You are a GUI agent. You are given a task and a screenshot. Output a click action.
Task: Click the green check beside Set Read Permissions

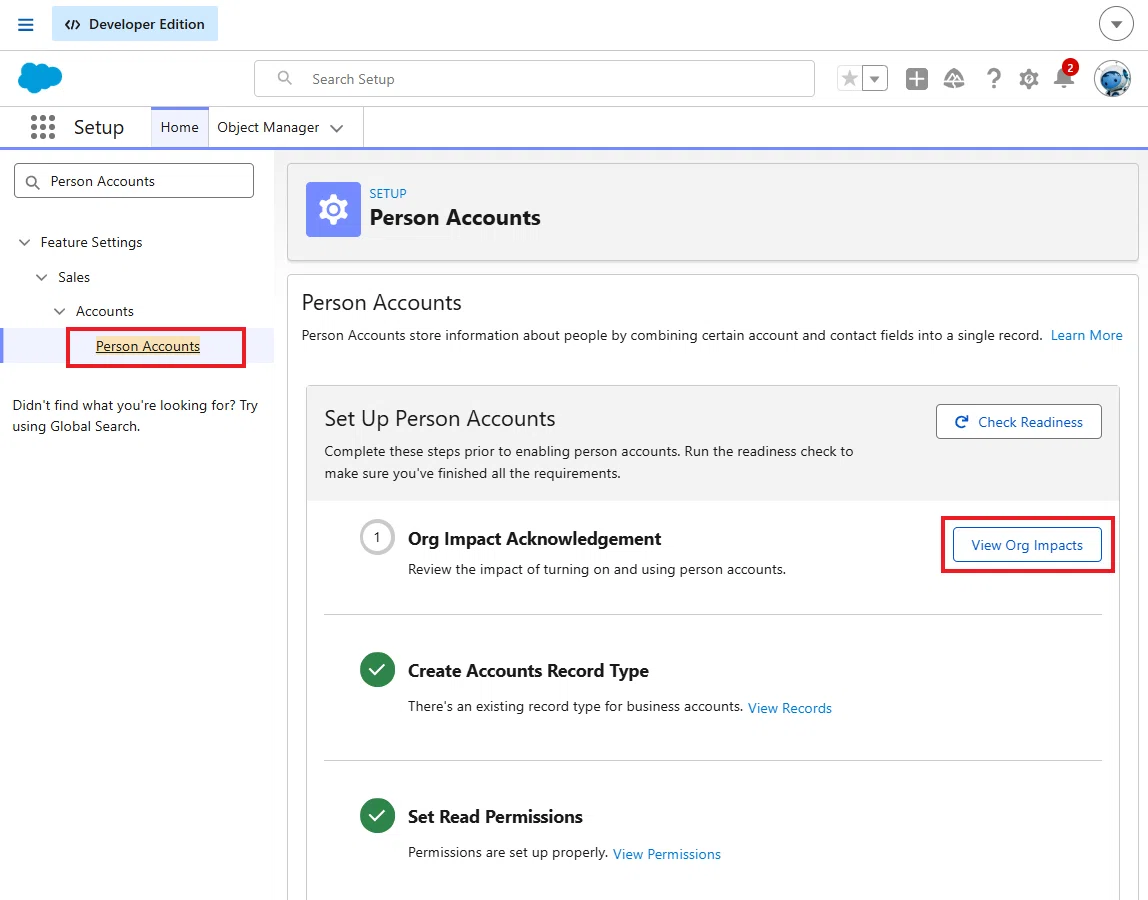coord(377,815)
